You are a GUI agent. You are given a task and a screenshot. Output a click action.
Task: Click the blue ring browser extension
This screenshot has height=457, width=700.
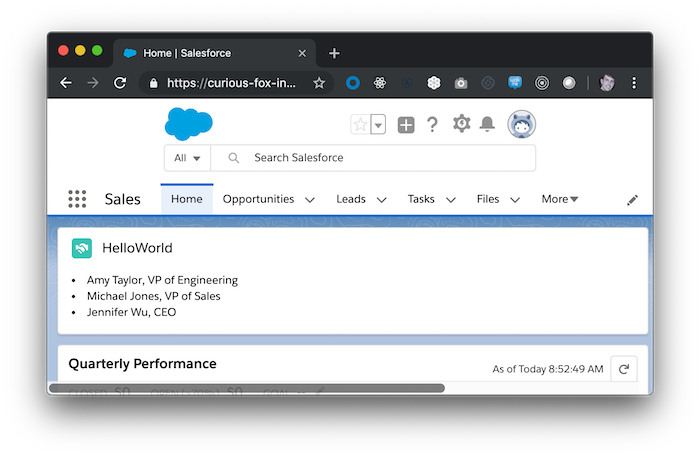tap(353, 83)
